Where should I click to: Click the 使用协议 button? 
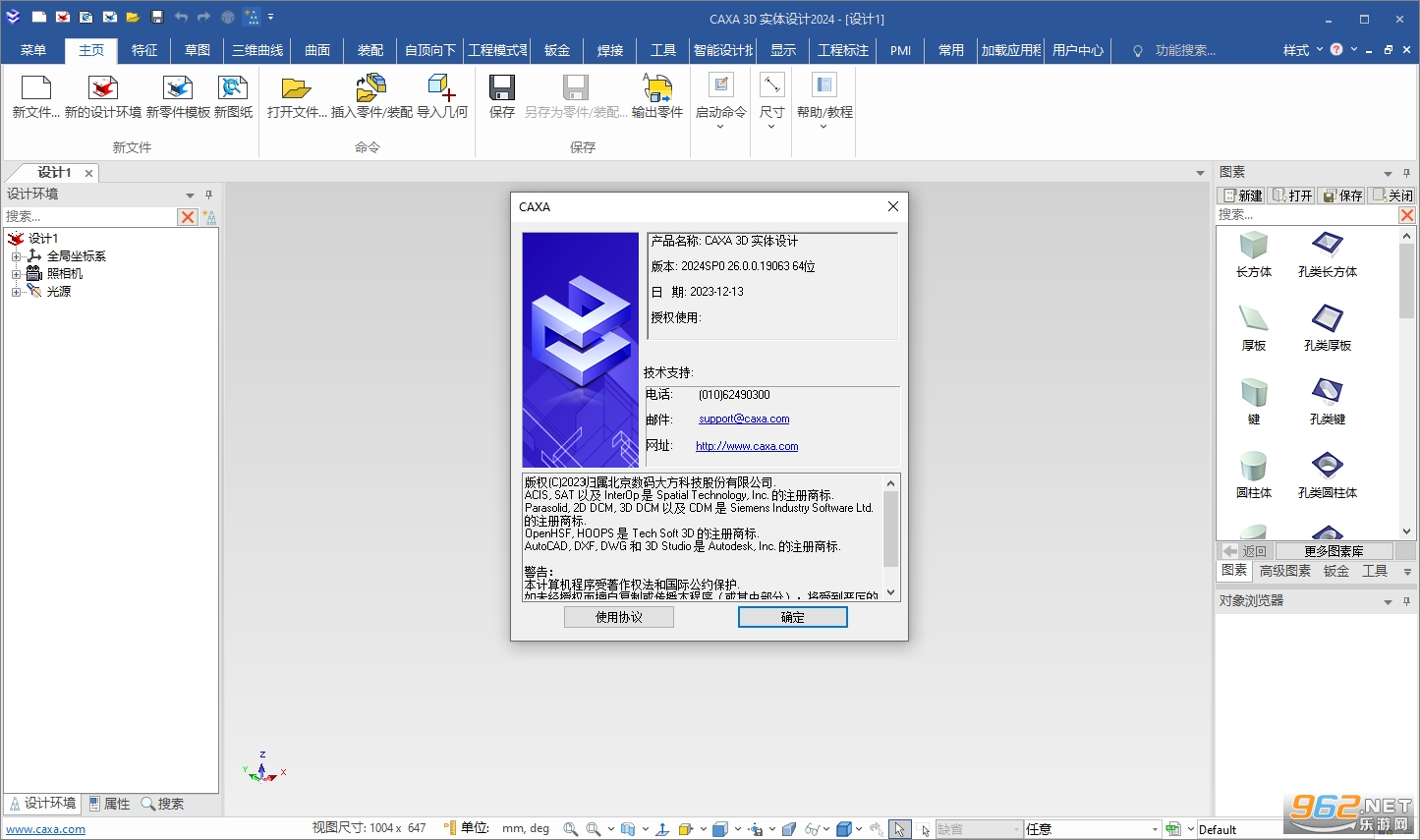[619, 617]
